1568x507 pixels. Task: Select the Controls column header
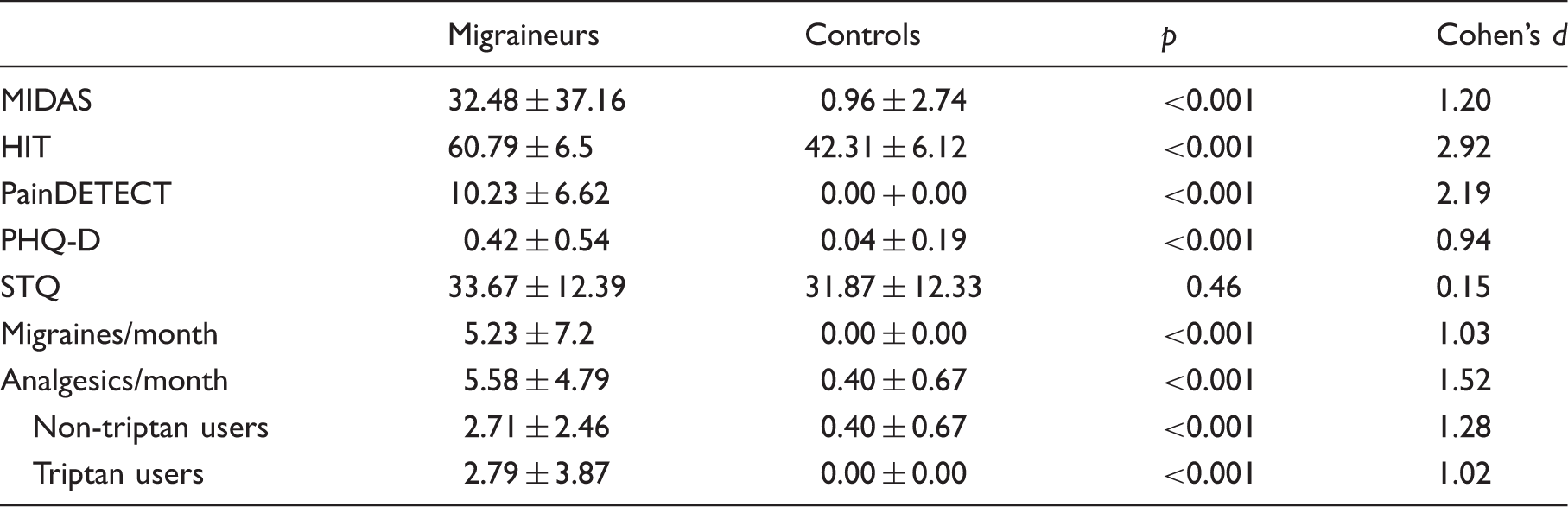point(862,35)
